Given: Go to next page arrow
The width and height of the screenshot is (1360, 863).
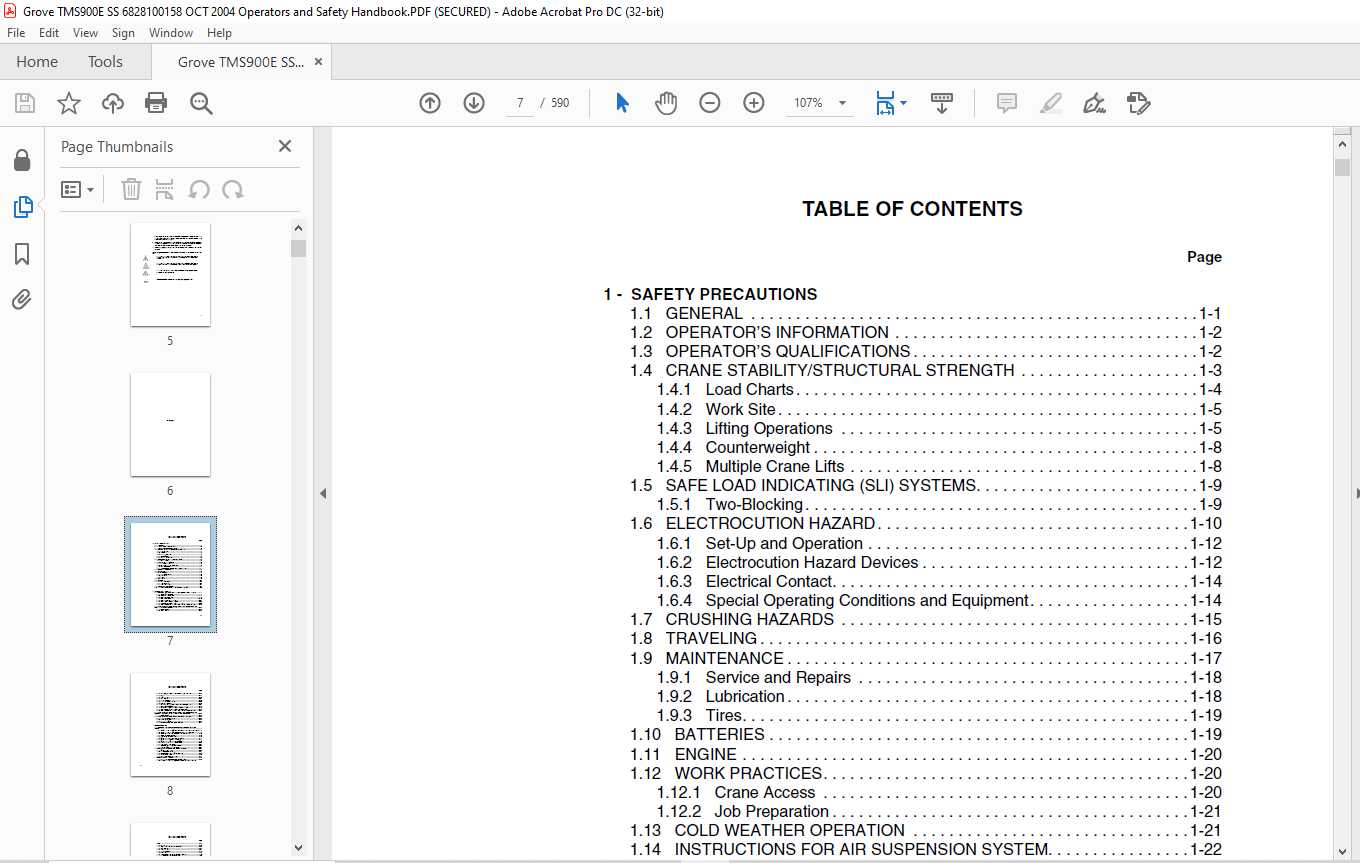Looking at the screenshot, I should pyautogui.click(x=474, y=103).
